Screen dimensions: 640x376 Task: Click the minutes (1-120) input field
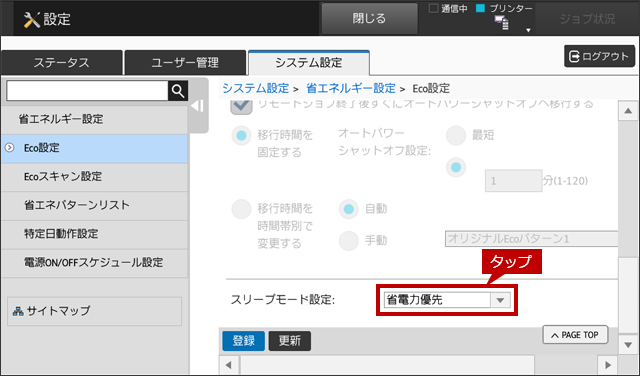coord(513,181)
